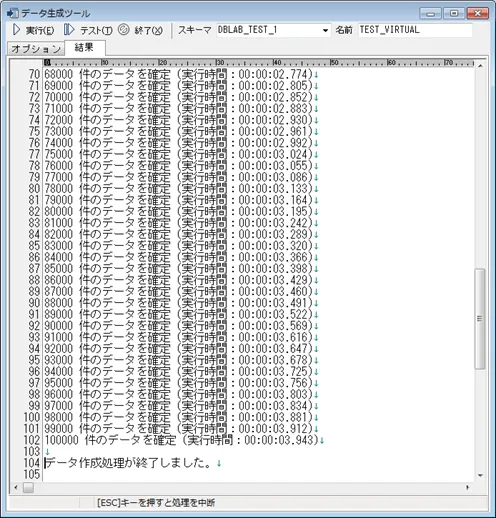Click line number 100 in gutter
Screen dimensions: 496x518
tap(32, 417)
